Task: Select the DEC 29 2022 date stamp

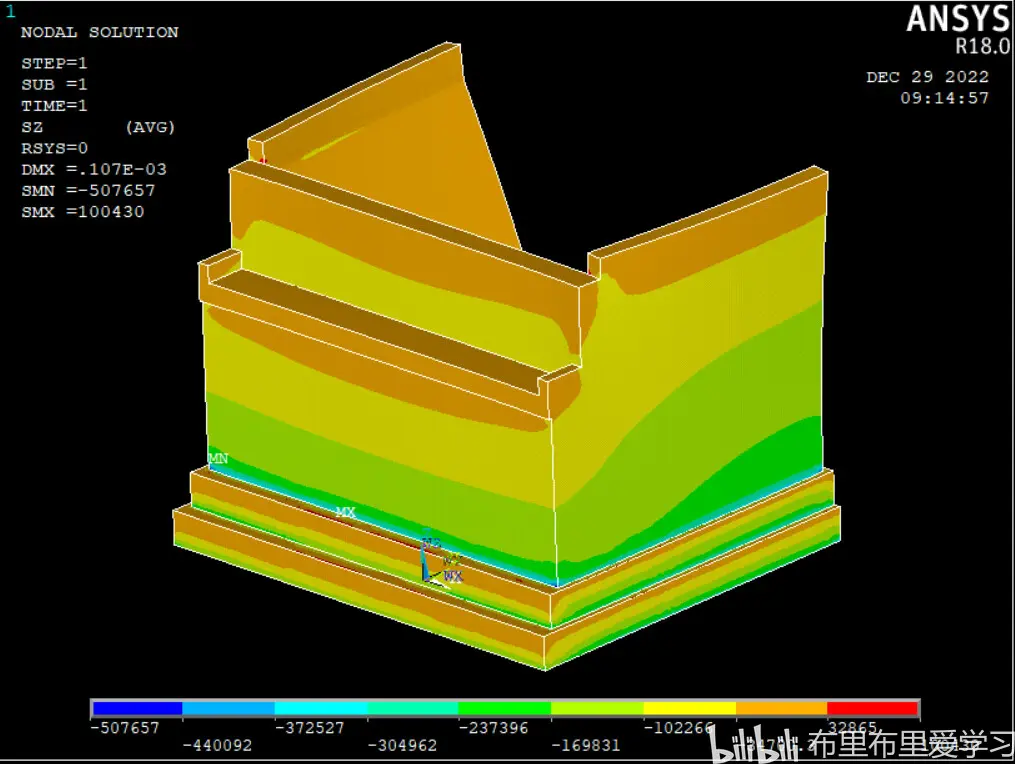Action: (928, 77)
